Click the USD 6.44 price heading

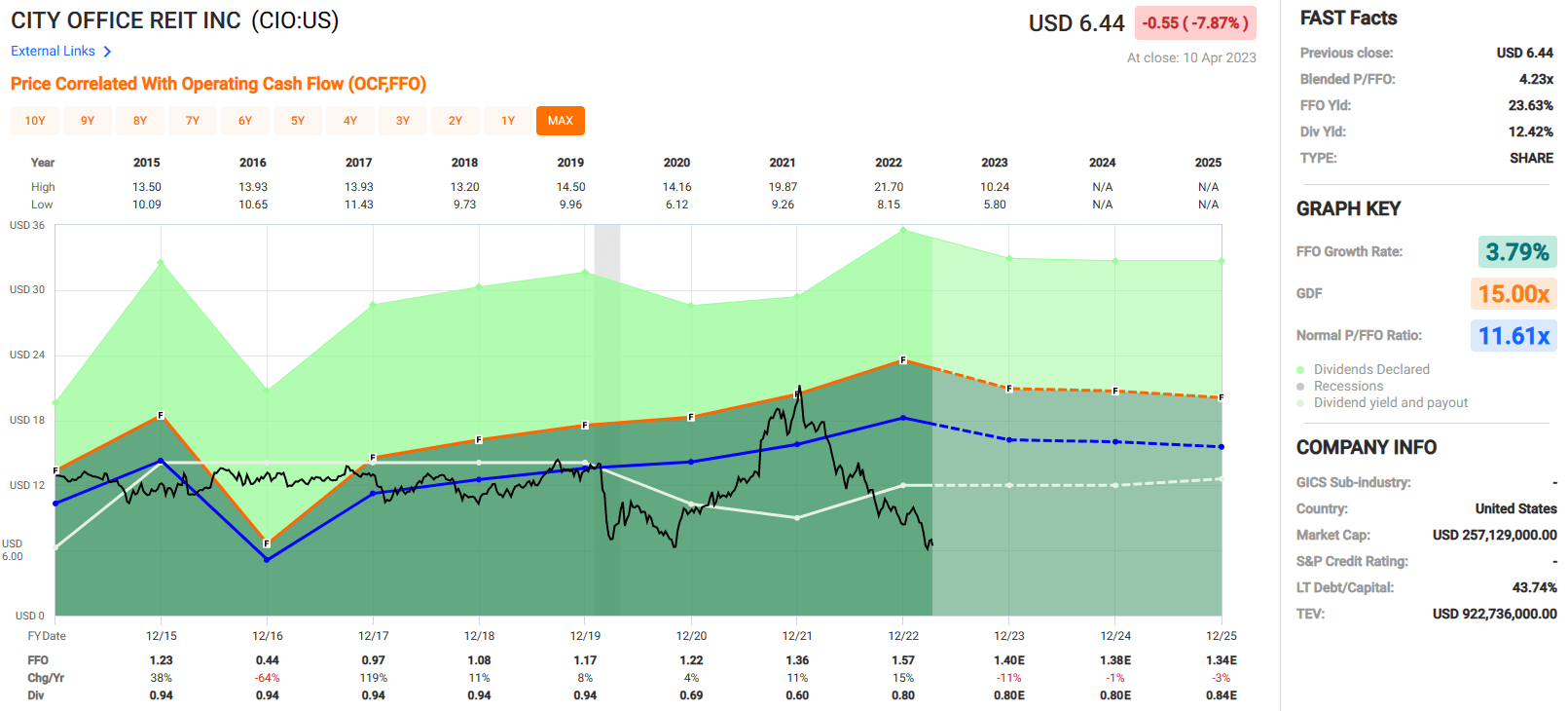tap(1076, 23)
